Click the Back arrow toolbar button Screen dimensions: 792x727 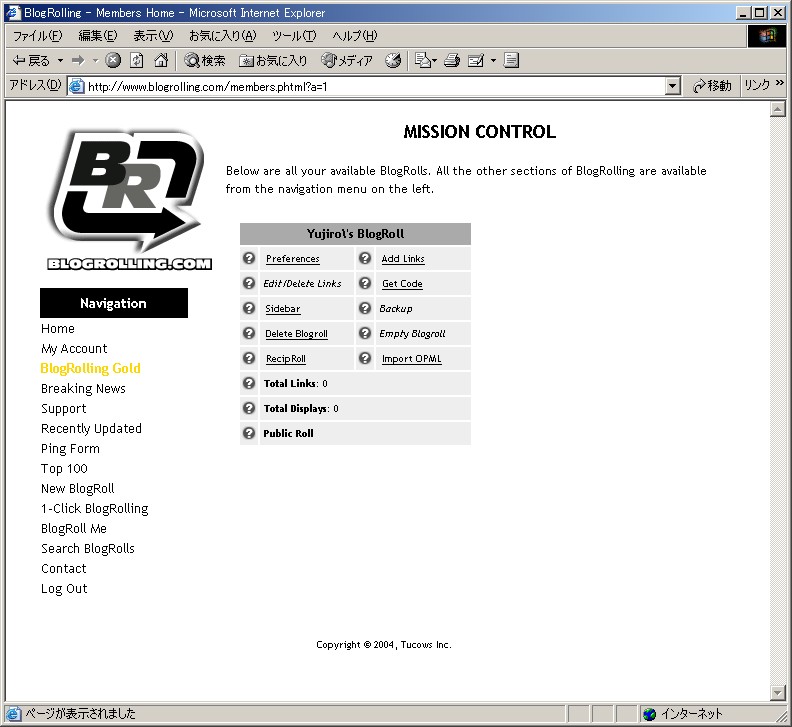[31, 61]
